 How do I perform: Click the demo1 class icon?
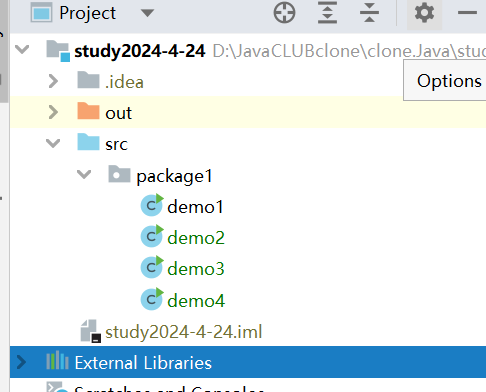click(x=152, y=205)
